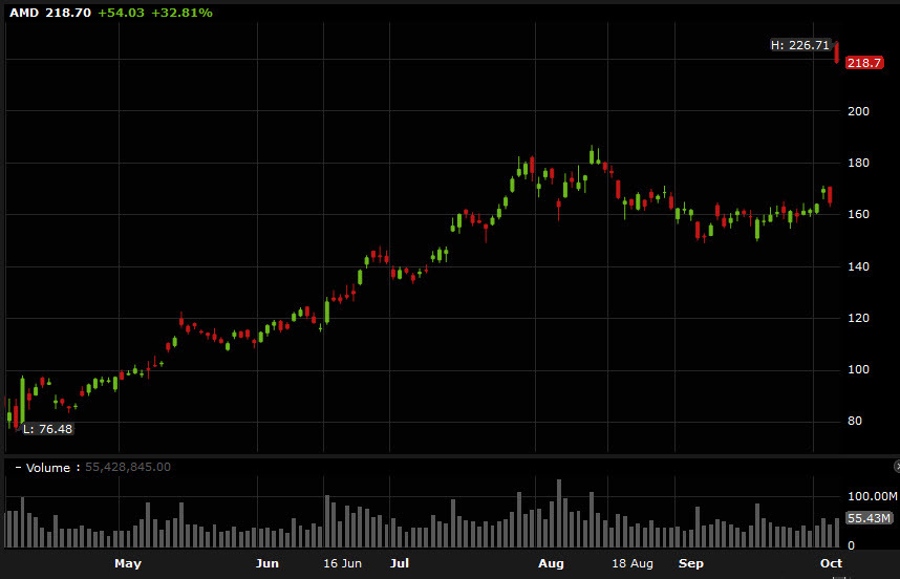Click the 200 price level on the right axis
The height and width of the screenshot is (579, 900).
tap(856, 110)
